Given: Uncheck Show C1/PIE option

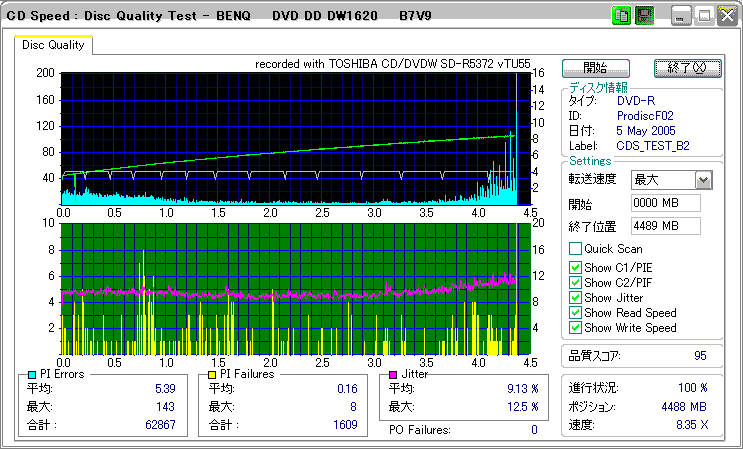Looking at the screenshot, I should pyautogui.click(x=575, y=266).
